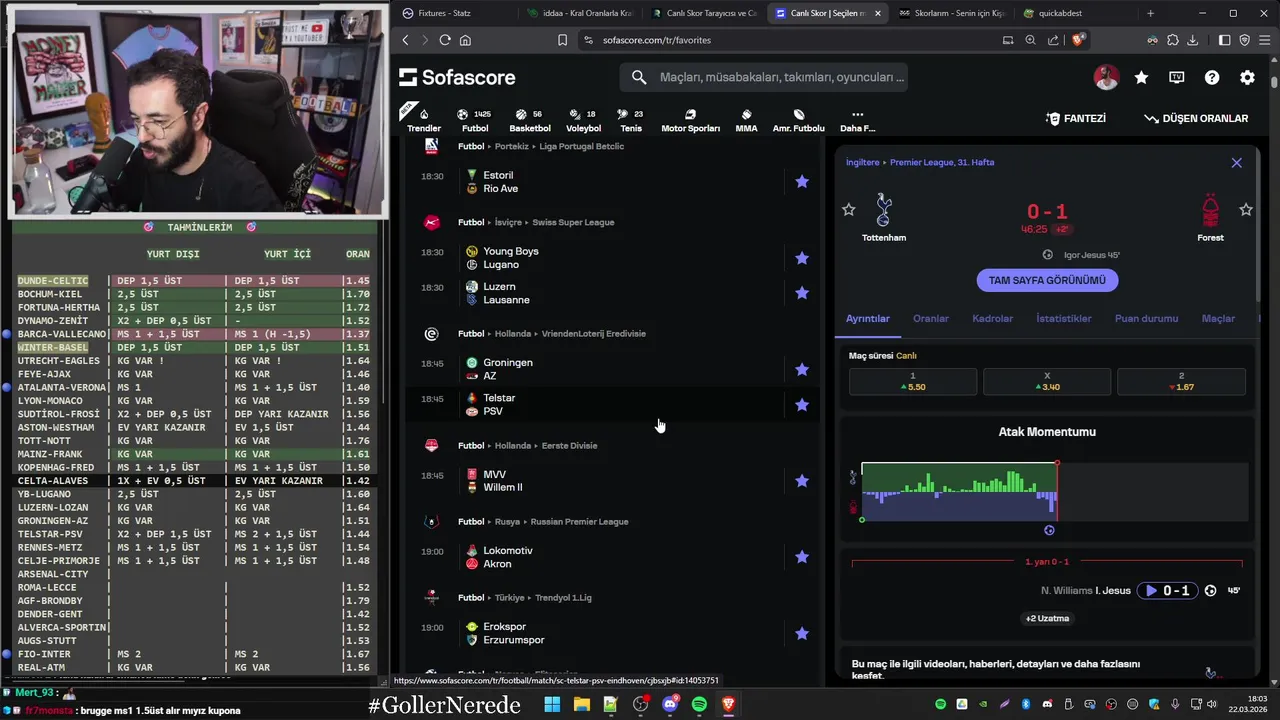This screenshot has height=720, width=1280.
Task: Open the user profile avatar
Action: (x=1106, y=77)
